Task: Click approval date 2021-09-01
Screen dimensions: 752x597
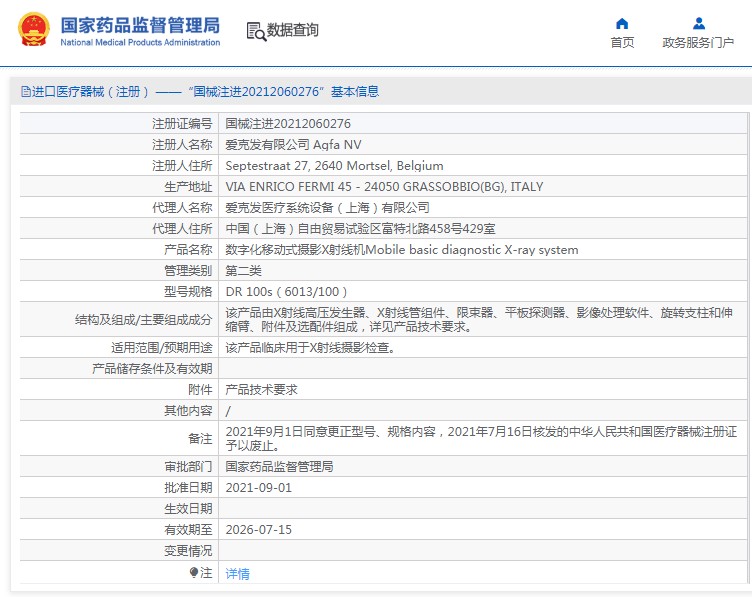Action: point(258,488)
